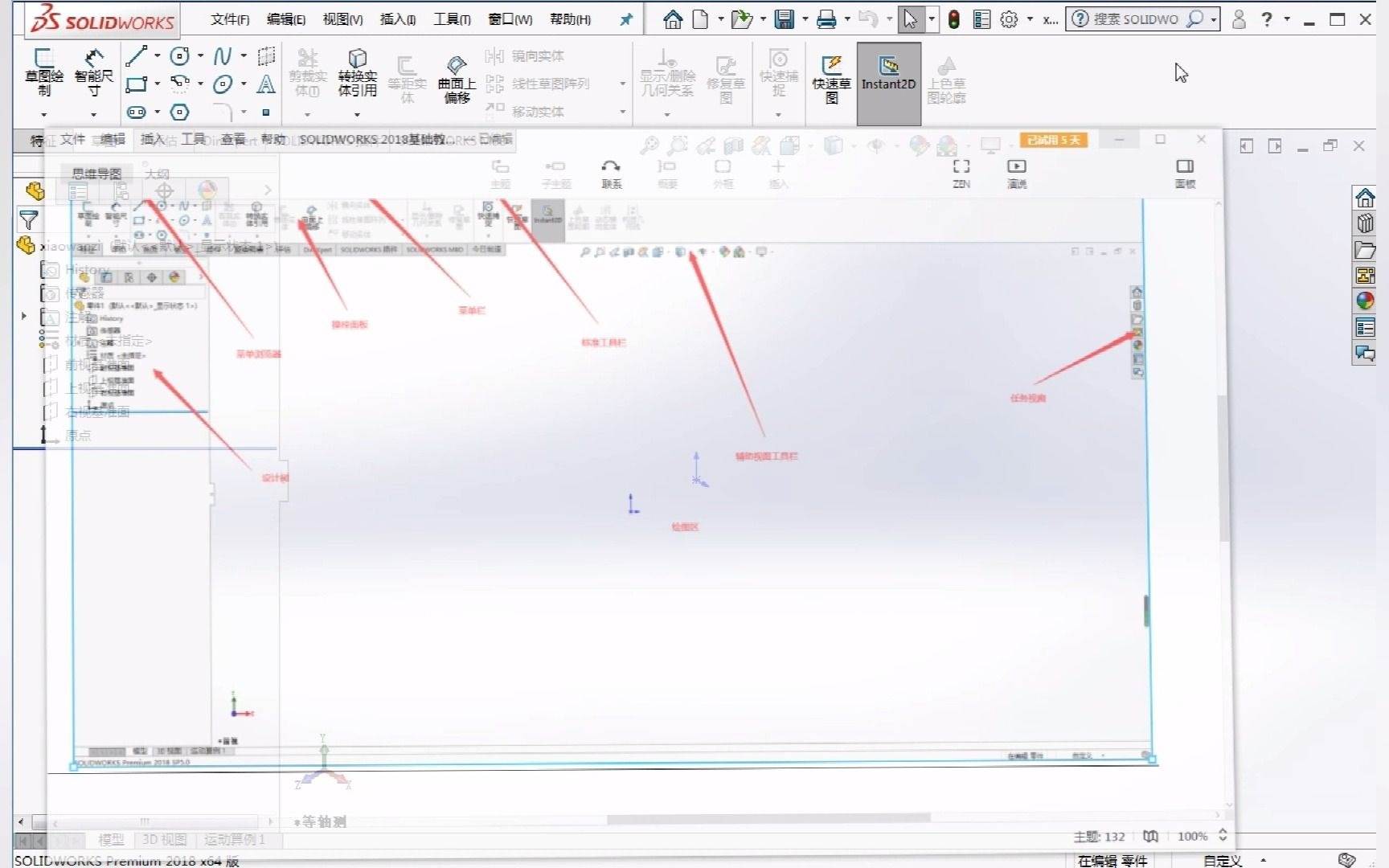Open the SOLIDWORKS Forum panel icon
1389x868 pixels.
tap(1365, 354)
